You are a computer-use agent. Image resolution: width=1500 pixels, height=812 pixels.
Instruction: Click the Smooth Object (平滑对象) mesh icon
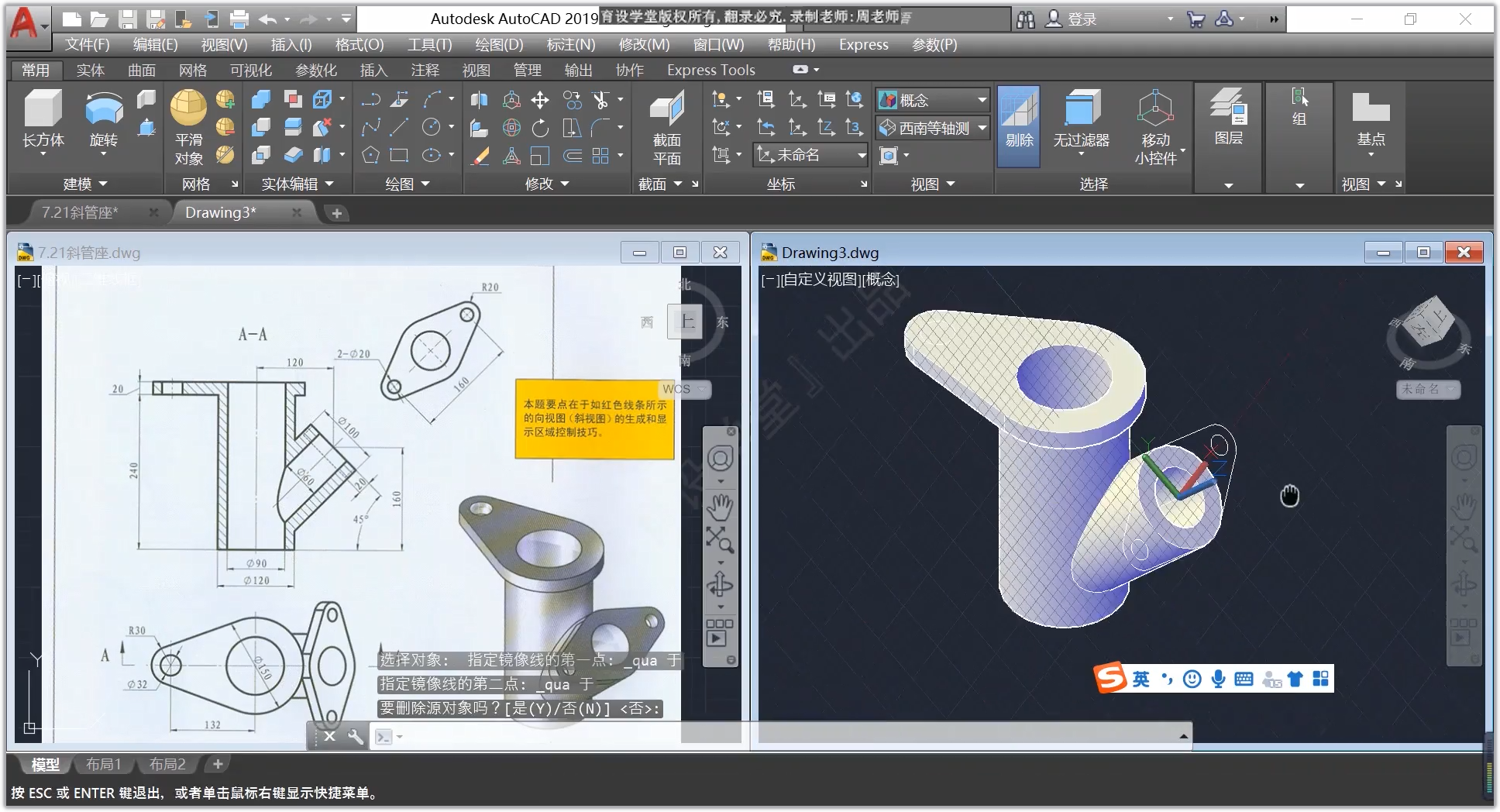188,127
